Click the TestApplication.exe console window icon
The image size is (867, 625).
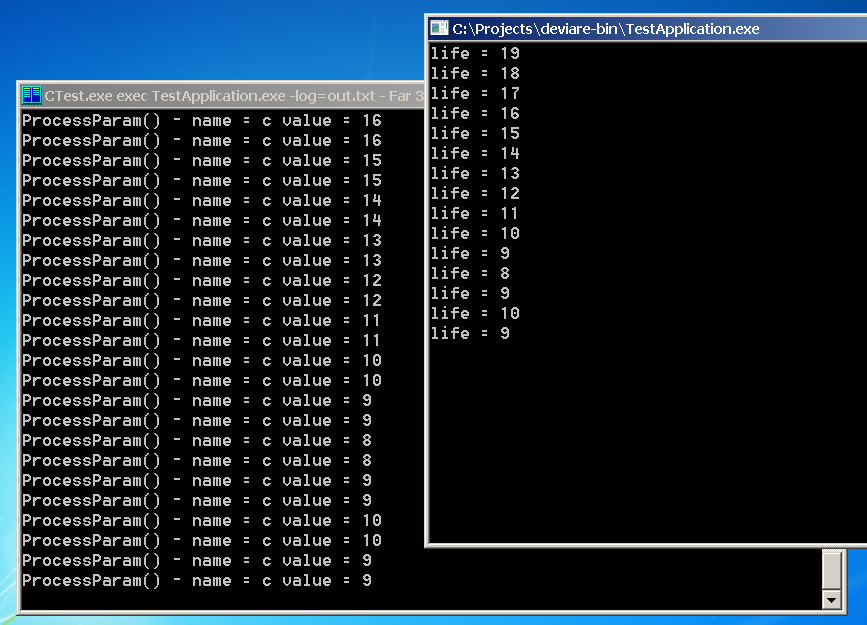(x=439, y=29)
